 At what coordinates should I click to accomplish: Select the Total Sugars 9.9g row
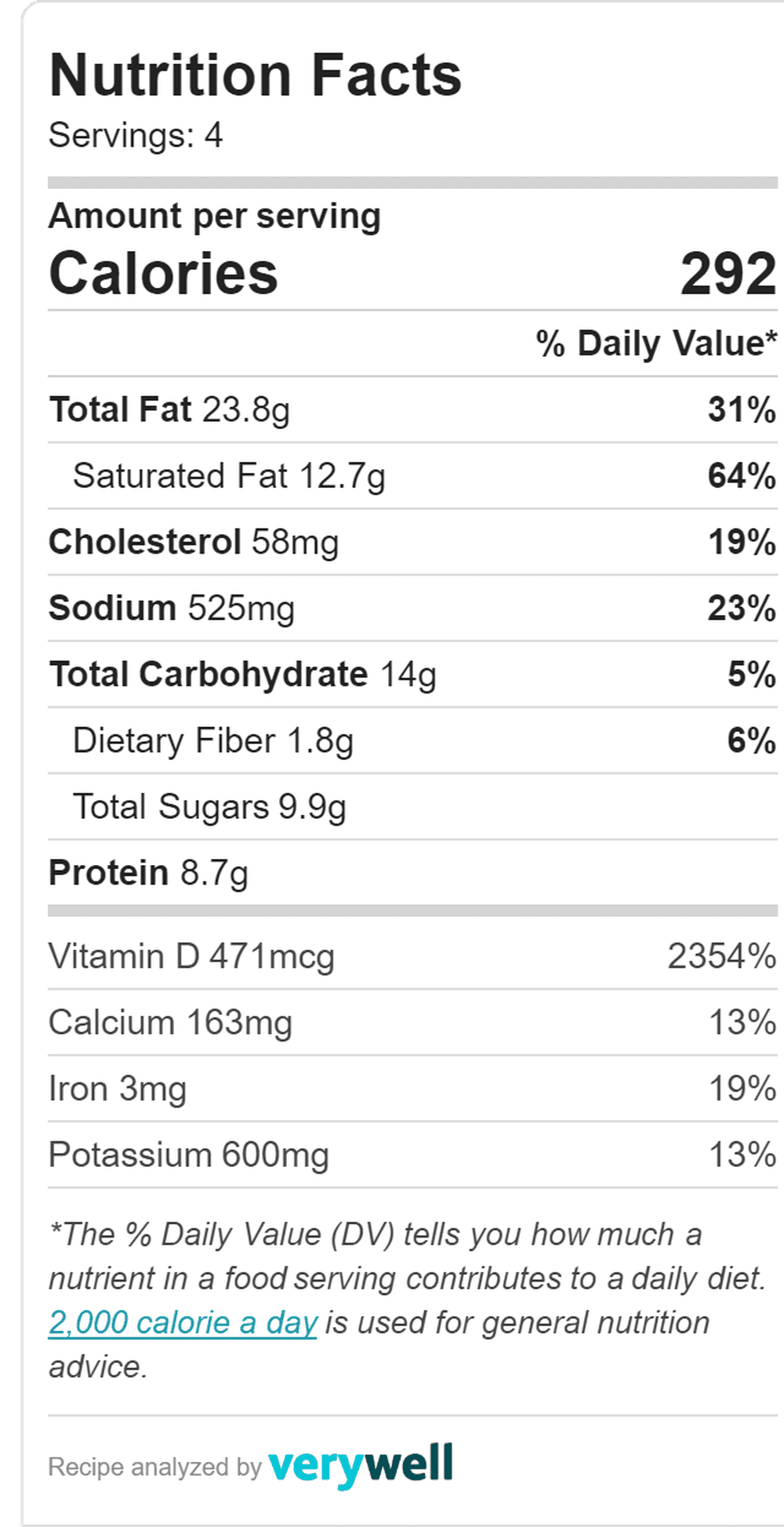coord(412,807)
